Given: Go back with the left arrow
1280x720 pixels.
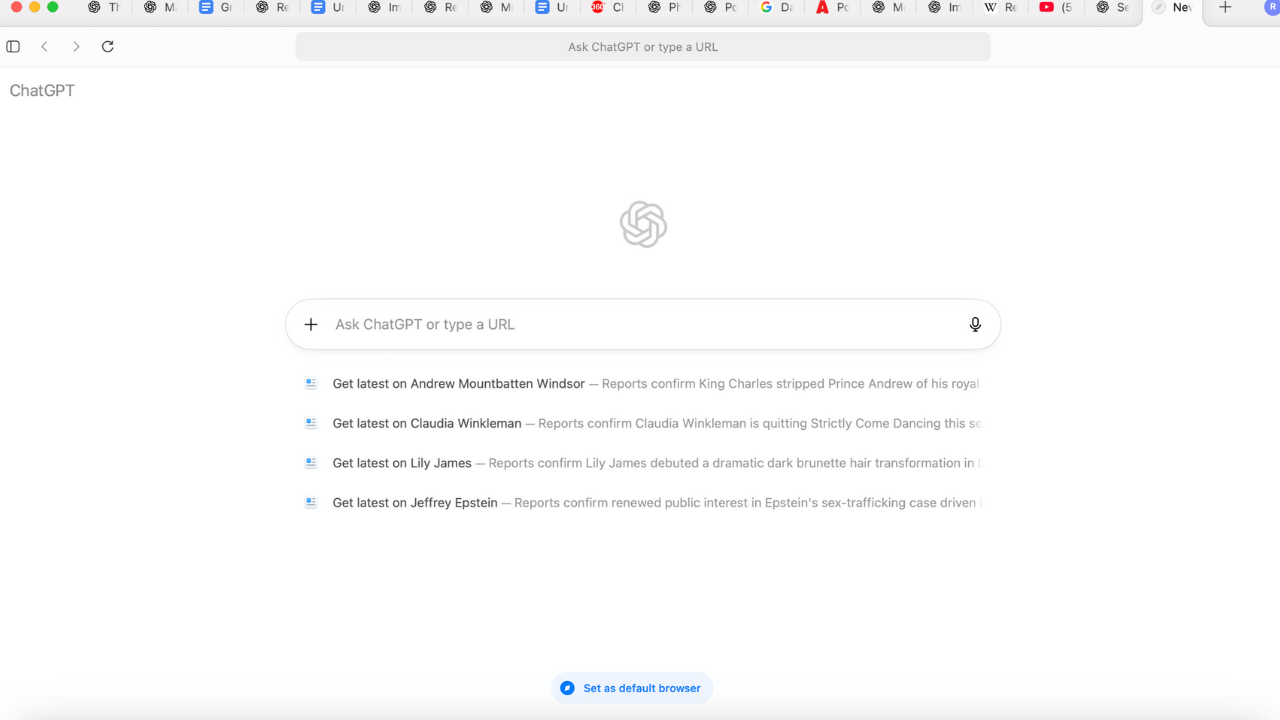Looking at the screenshot, I should pyautogui.click(x=44, y=47).
